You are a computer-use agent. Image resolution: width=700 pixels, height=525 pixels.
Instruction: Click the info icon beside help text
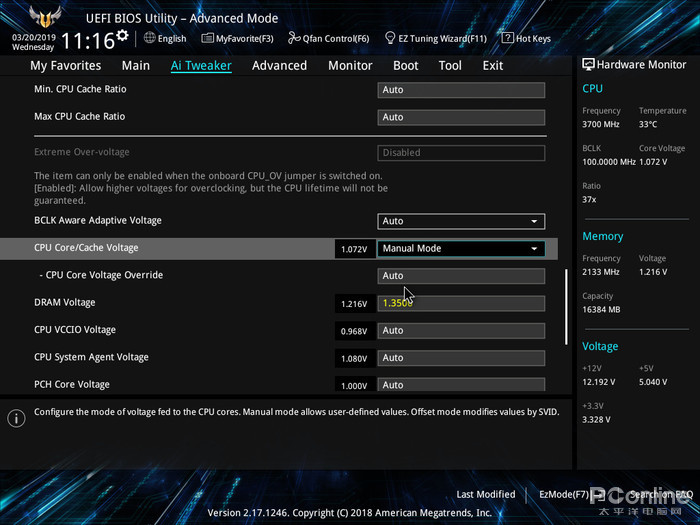click(x=16, y=418)
